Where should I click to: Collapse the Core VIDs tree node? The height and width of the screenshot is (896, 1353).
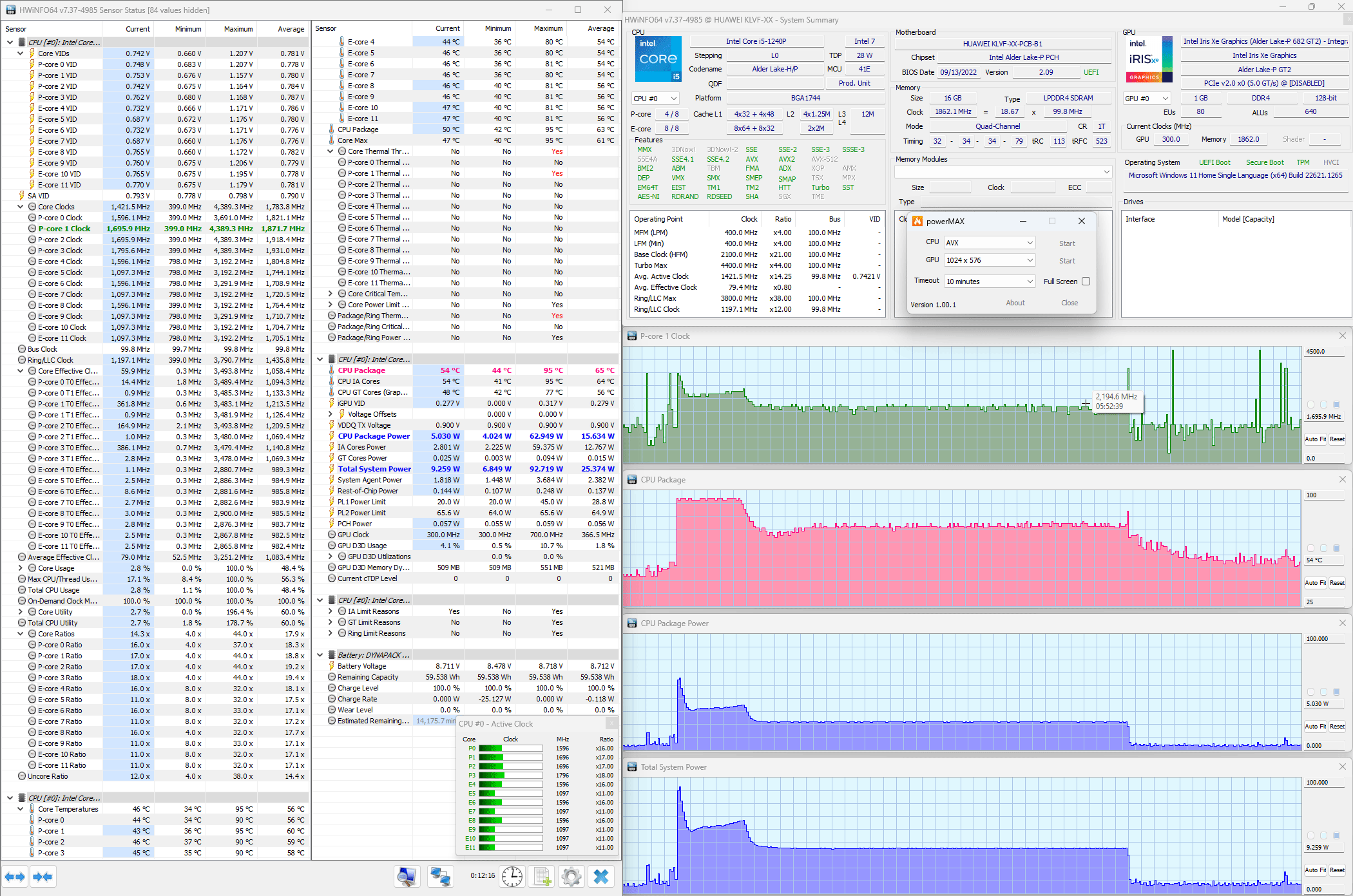click(x=21, y=53)
